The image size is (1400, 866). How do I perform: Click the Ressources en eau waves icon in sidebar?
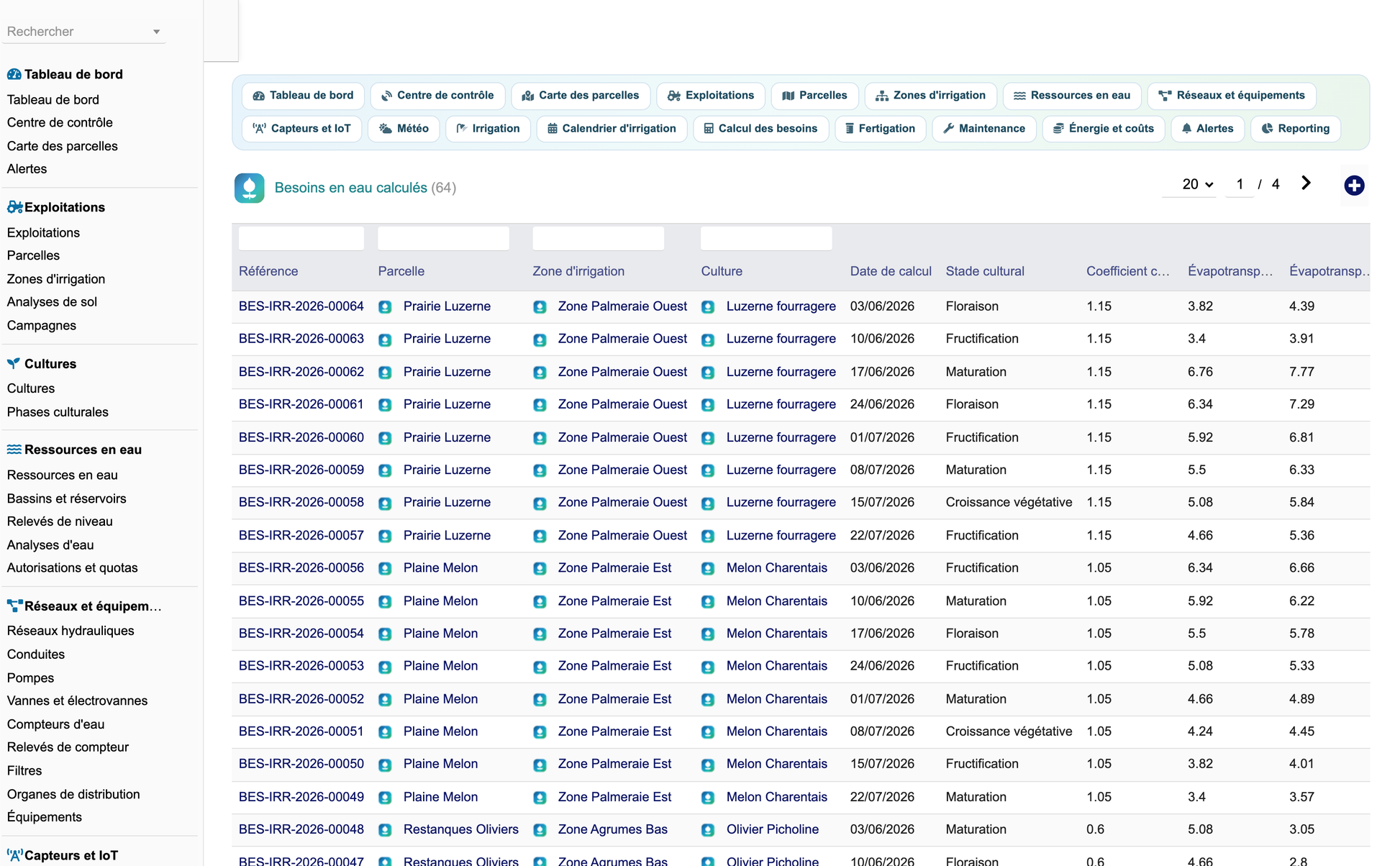click(x=14, y=450)
